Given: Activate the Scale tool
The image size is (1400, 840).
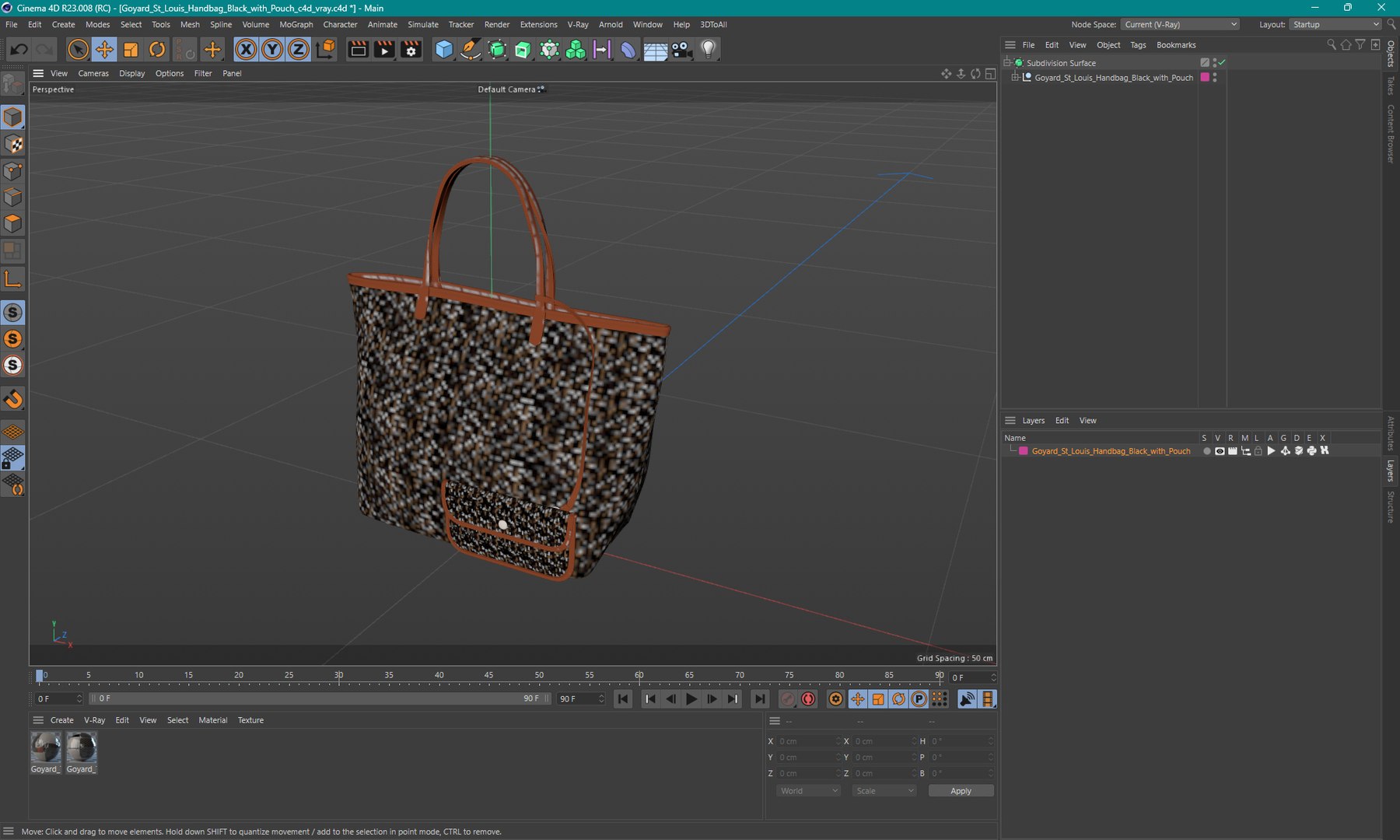Looking at the screenshot, I should [x=131, y=50].
